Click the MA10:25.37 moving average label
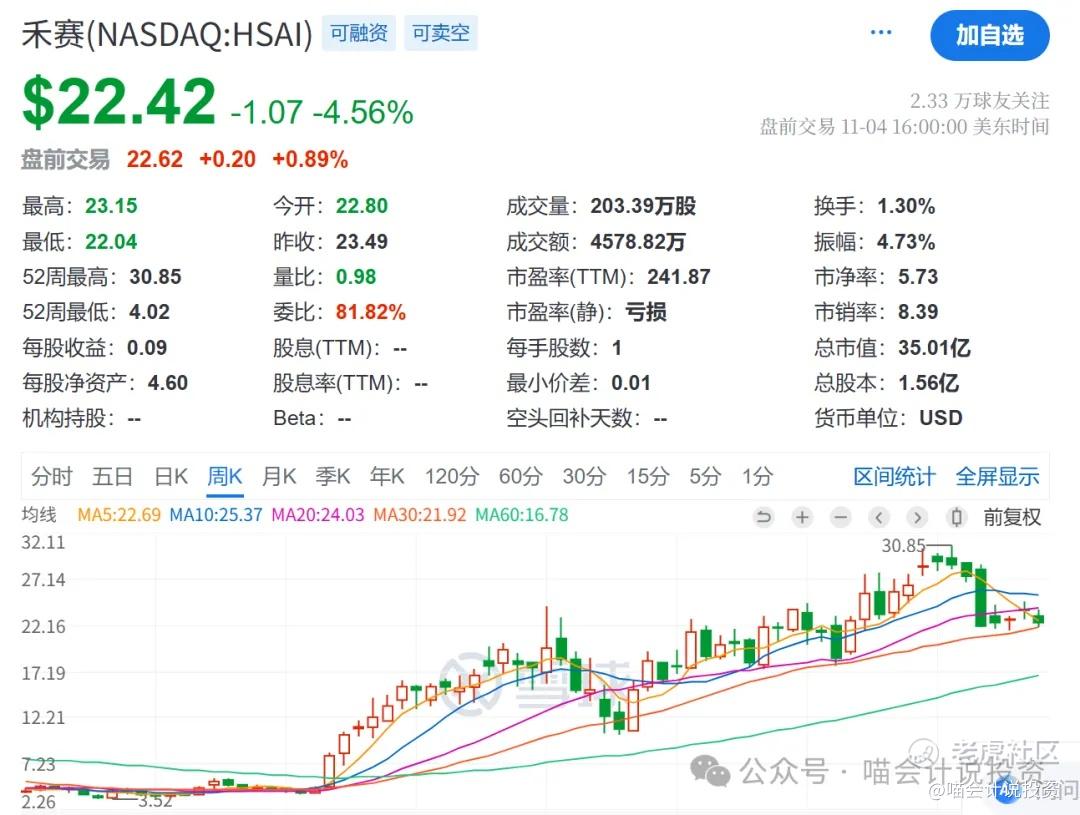 [216, 515]
